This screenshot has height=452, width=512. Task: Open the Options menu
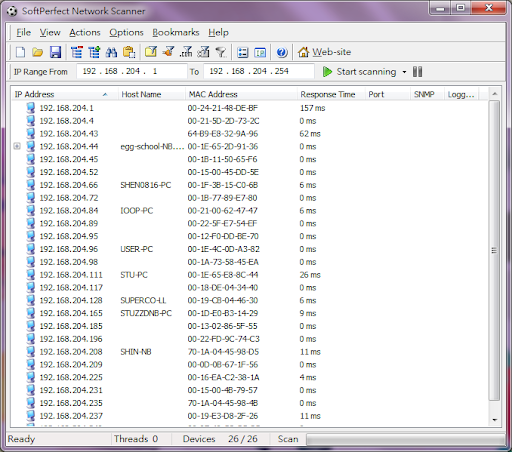(126, 32)
